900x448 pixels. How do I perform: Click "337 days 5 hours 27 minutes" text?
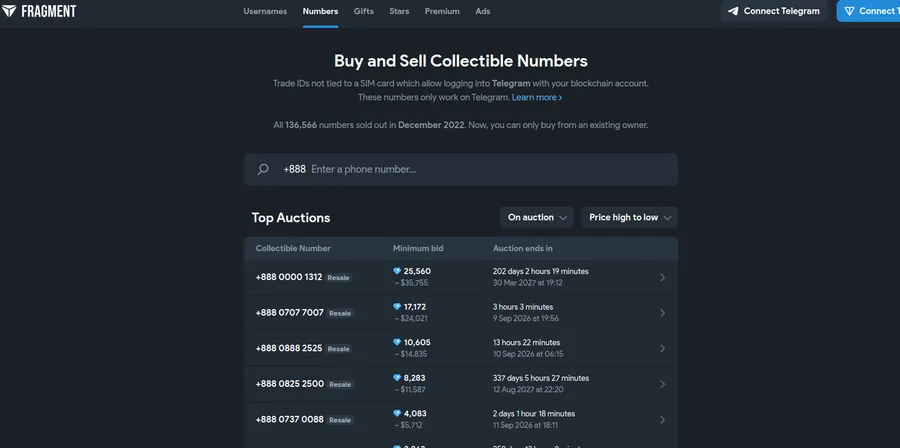pyautogui.click(x=541, y=378)
